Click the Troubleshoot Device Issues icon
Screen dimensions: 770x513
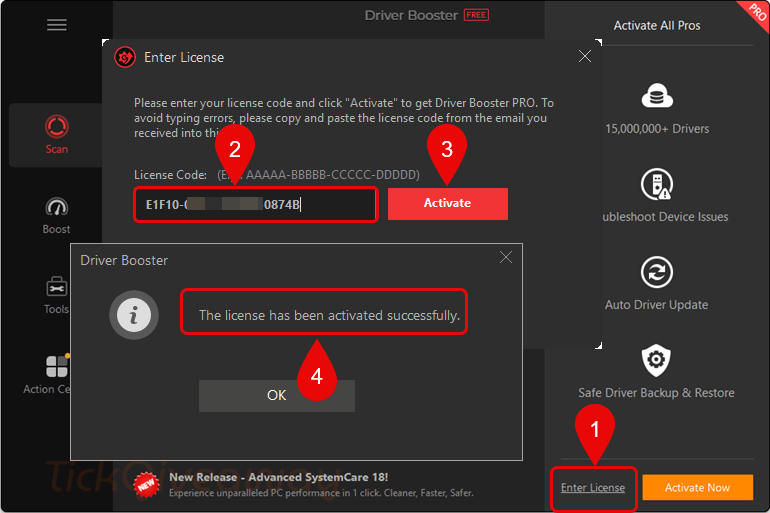656,184
